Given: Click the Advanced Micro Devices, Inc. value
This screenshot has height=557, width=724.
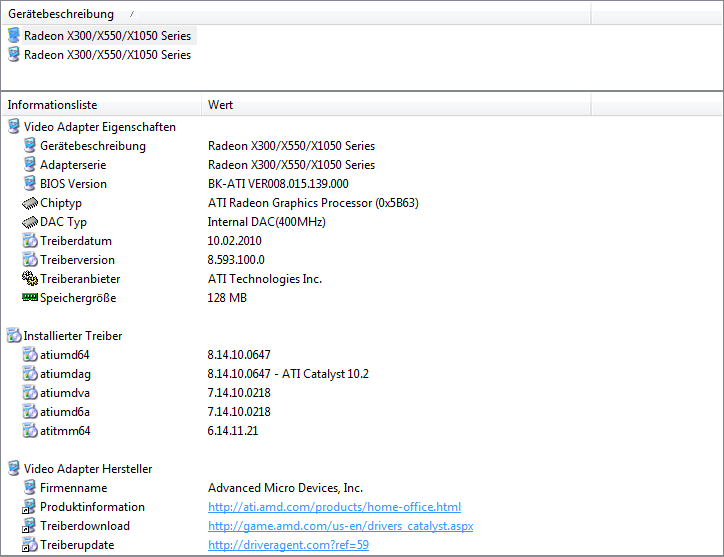Looking at the screenshot, I should coord(285,488).
